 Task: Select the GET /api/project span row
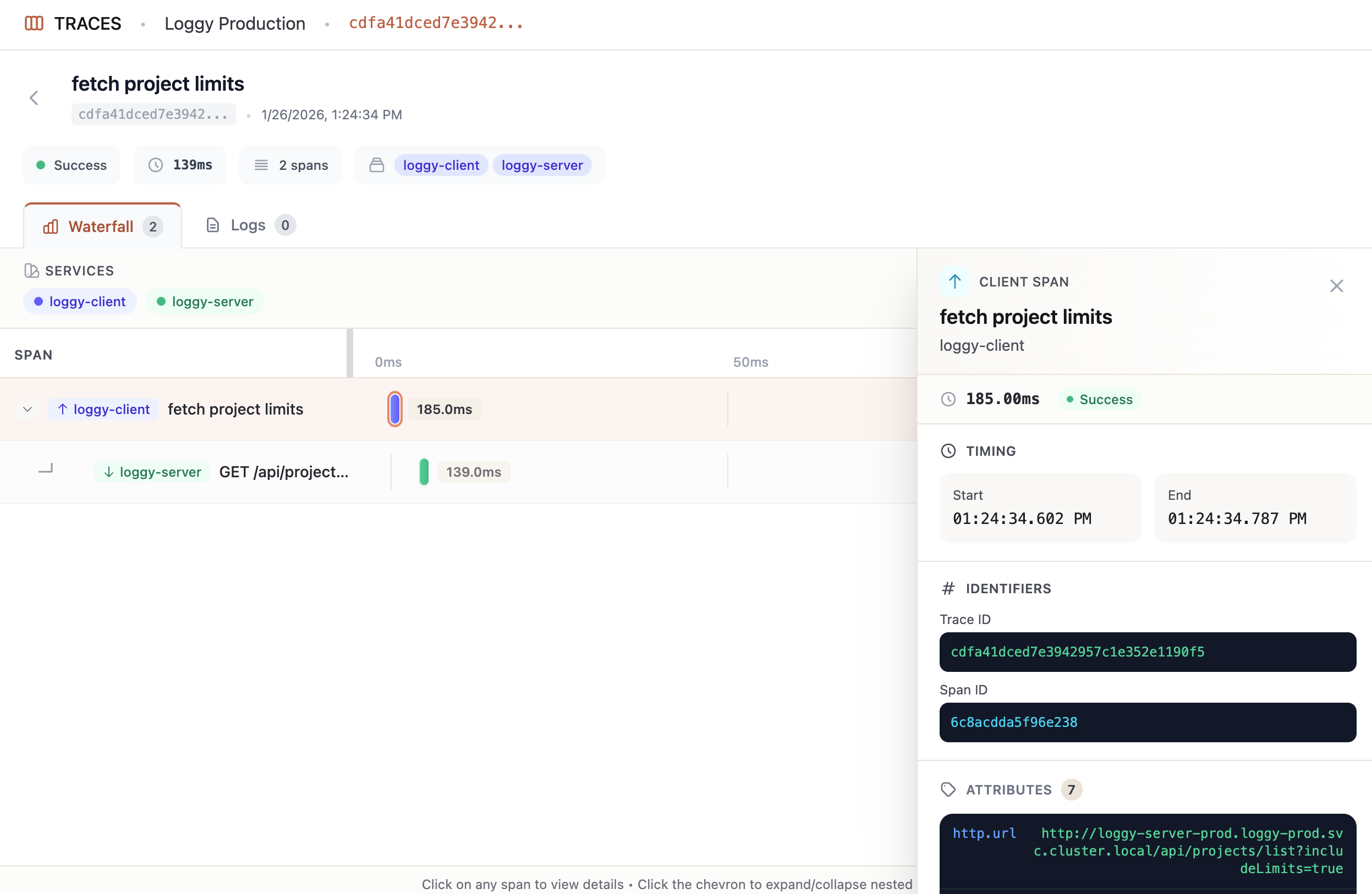pos(283,472)
